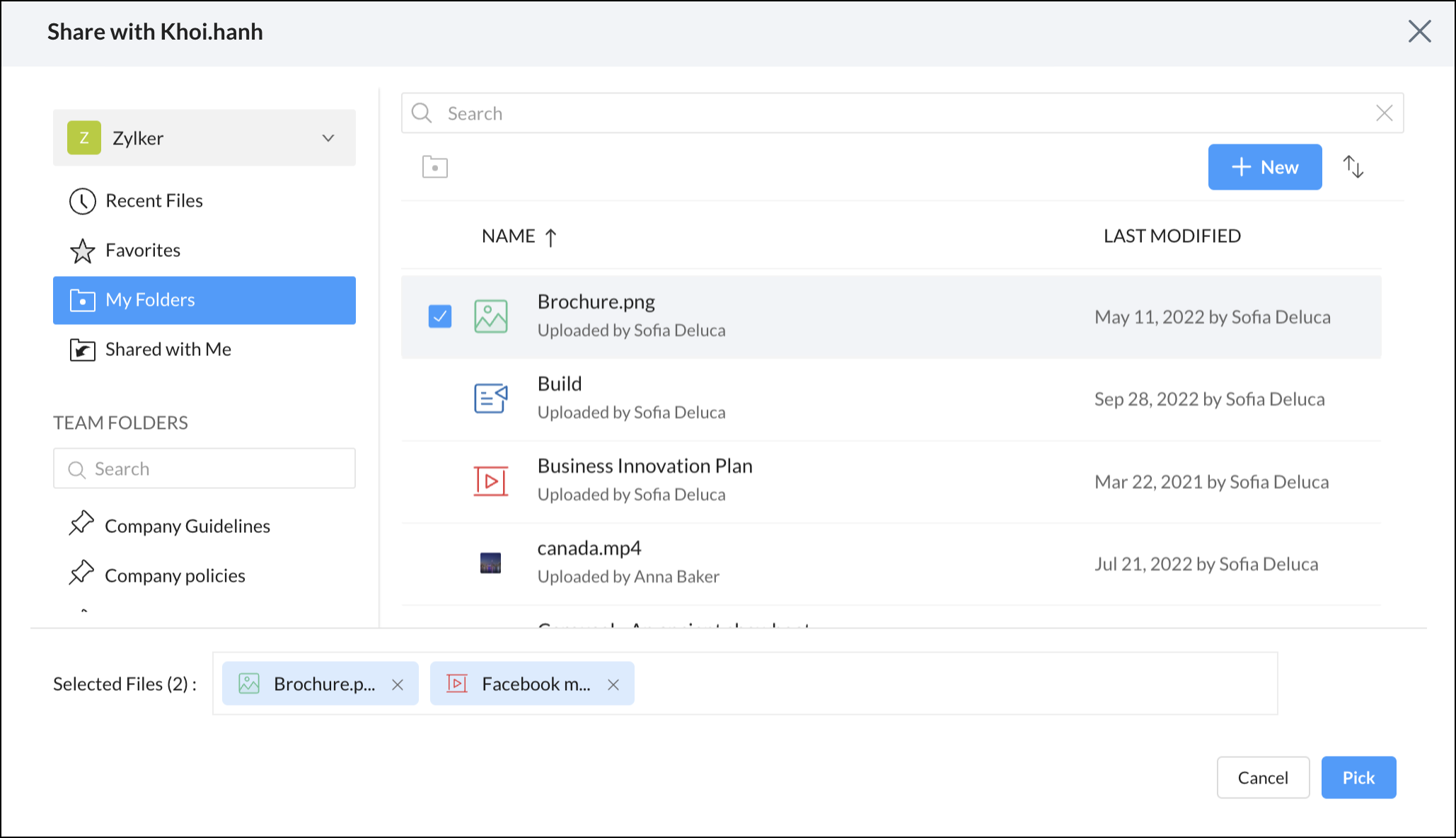This screenshot has height=838, width=1456.
Task: Remove Brochure.png from selected files
Action: tap(398, 684)
